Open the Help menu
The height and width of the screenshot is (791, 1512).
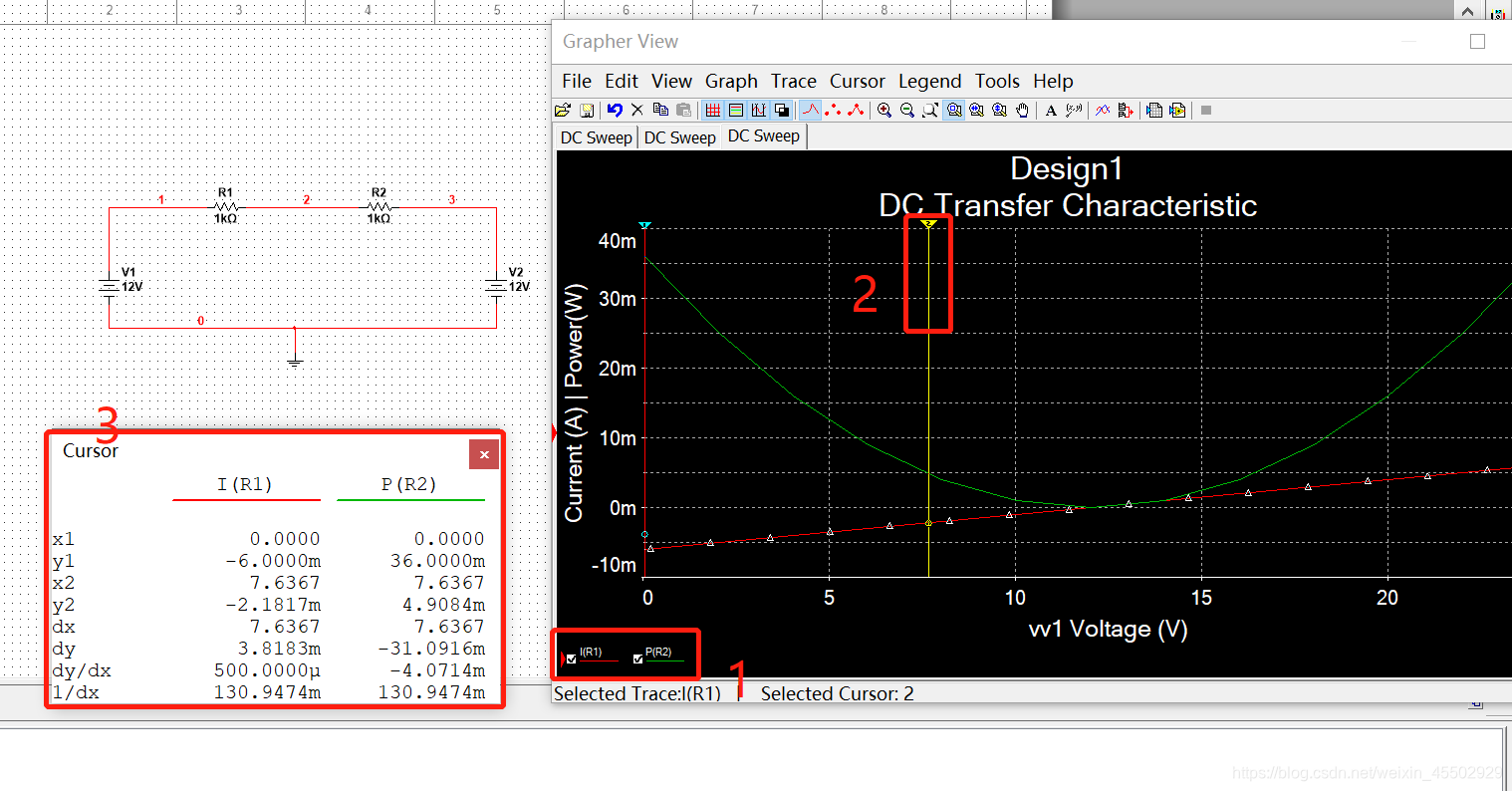click(1053, 81)
